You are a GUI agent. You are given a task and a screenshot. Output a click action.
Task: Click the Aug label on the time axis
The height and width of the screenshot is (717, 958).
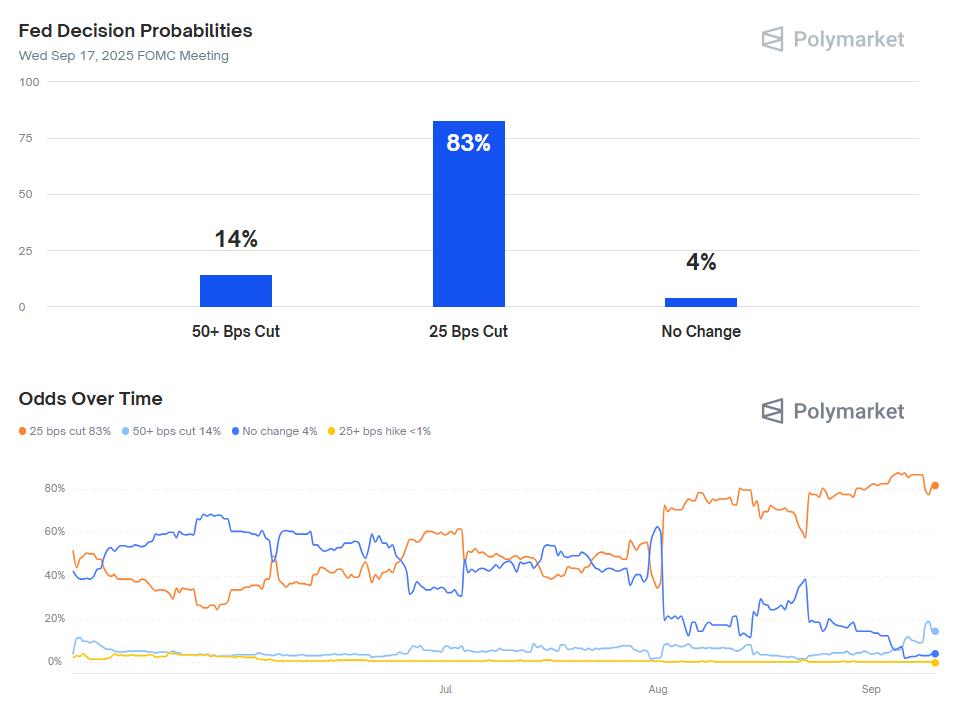(x=657, y=690)
